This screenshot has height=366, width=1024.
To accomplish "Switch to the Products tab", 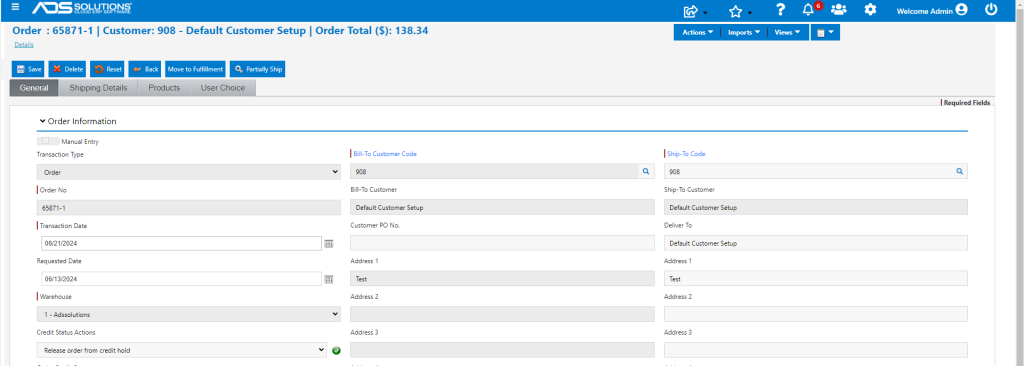I will [x=164, y=88].
